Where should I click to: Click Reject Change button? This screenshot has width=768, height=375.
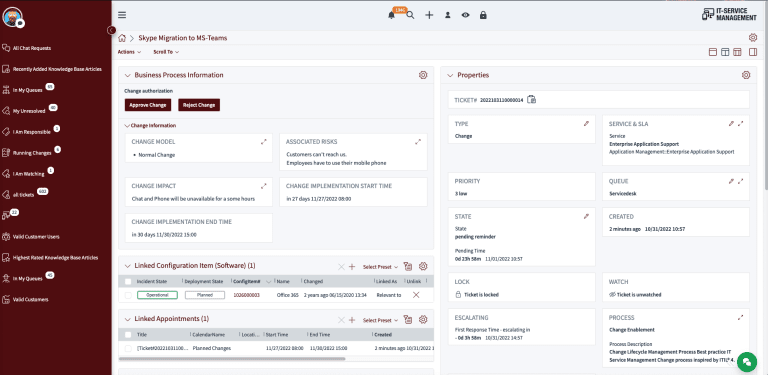click(199, 105)
